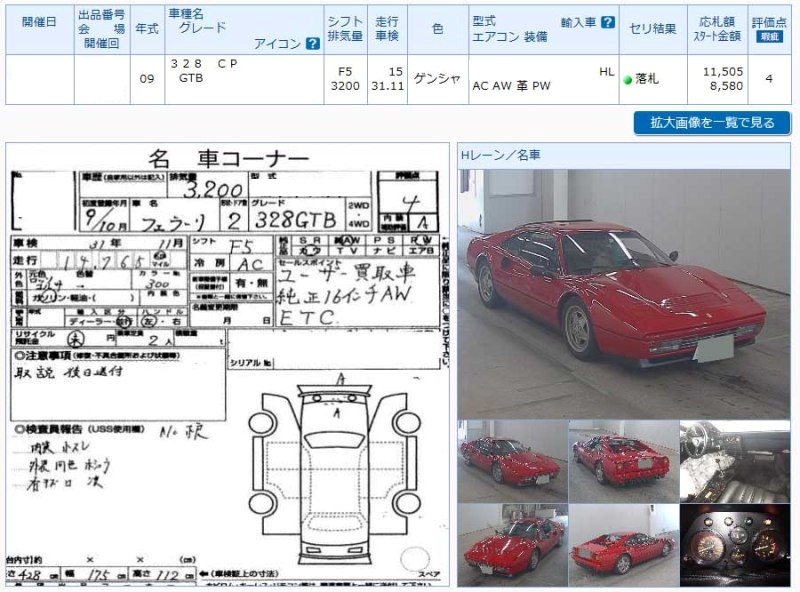The height and width of the screenshot is (592, 800).
Task: Click the 瑕疵 badge under 評価点
Action: click(769, 37)
